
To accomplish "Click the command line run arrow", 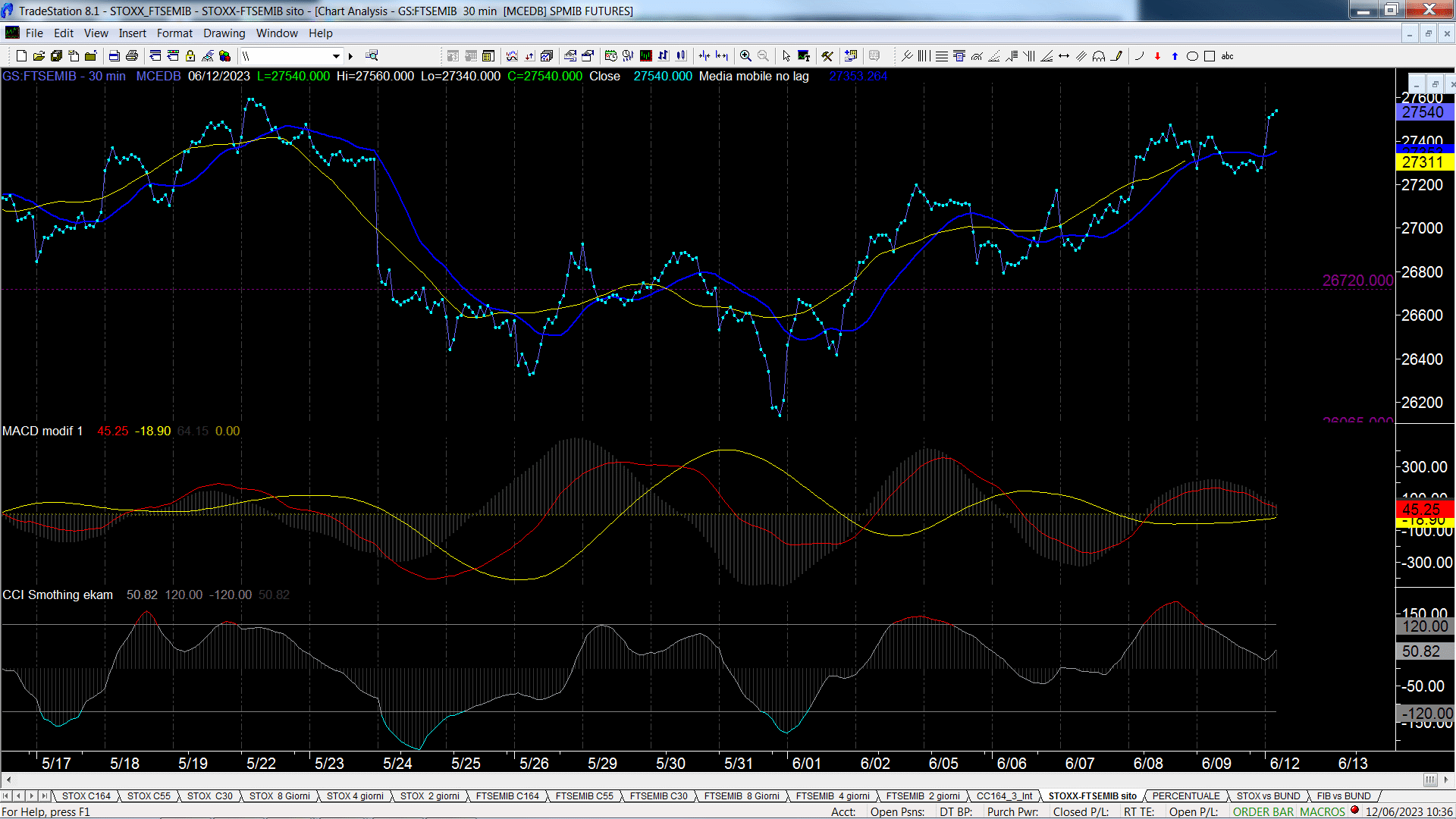I will [350, 55].
